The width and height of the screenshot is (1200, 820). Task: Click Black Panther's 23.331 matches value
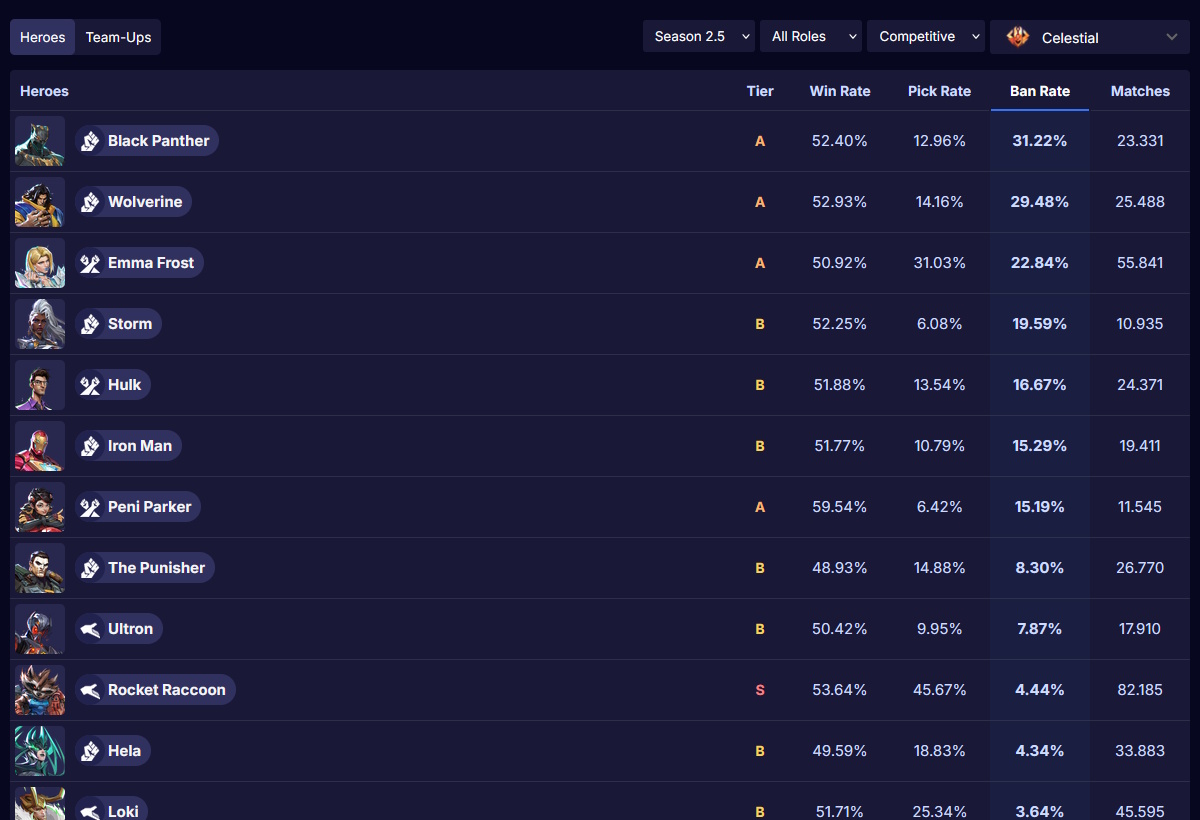(x=1140, y=141)
